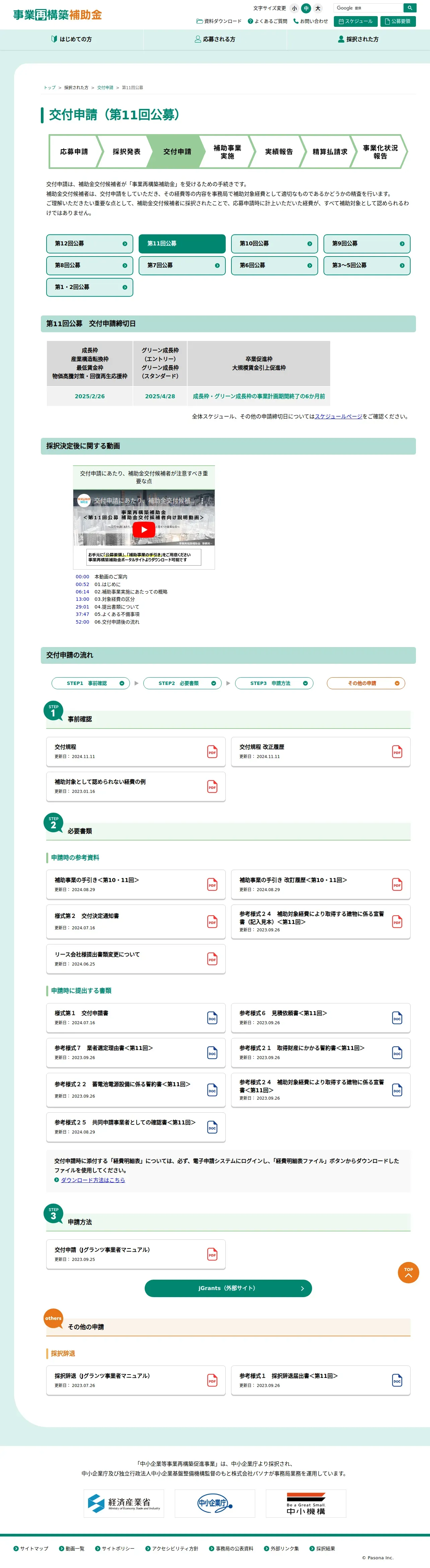Screen dimensions: 430x1568
Task: Download DOC icon for 参考様式6 見積依頼書
Action: click(397, 1018)
